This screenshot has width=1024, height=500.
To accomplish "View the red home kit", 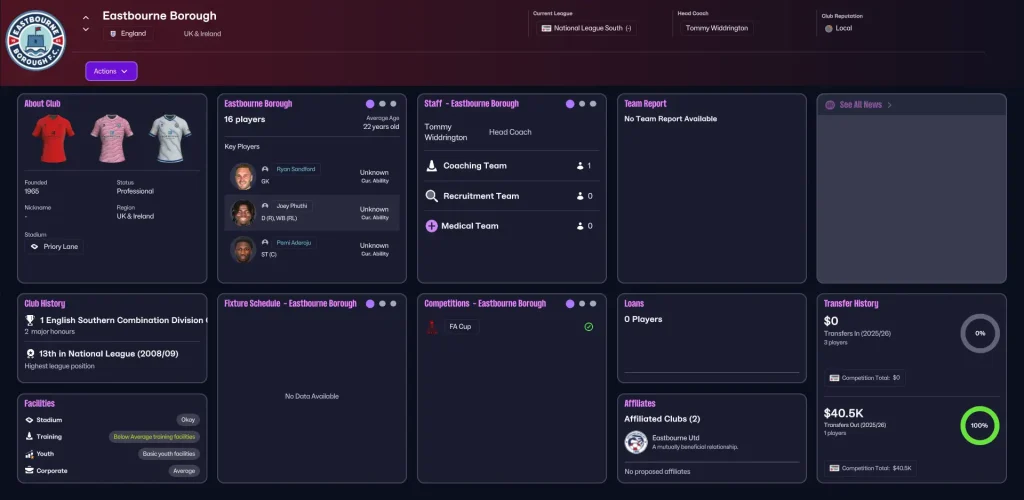I will point(53,138).
